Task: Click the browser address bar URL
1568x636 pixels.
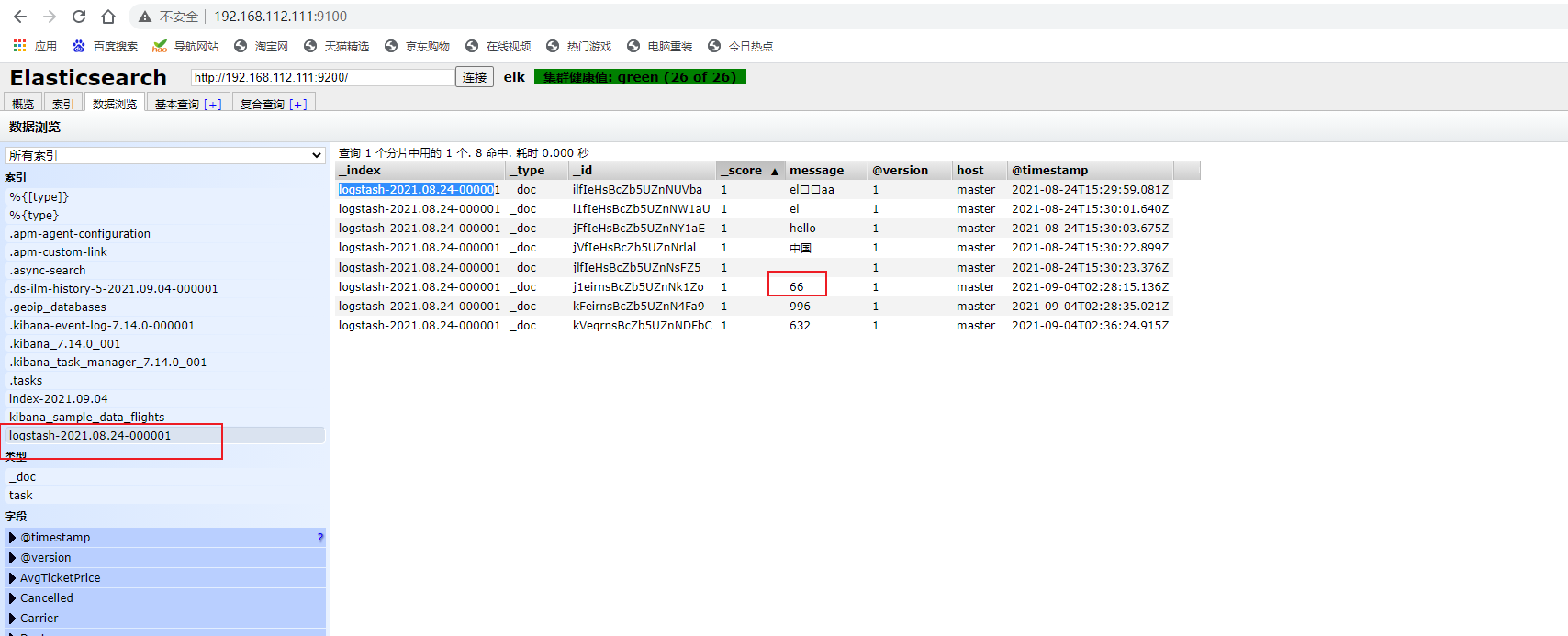Action: (280, 17)
